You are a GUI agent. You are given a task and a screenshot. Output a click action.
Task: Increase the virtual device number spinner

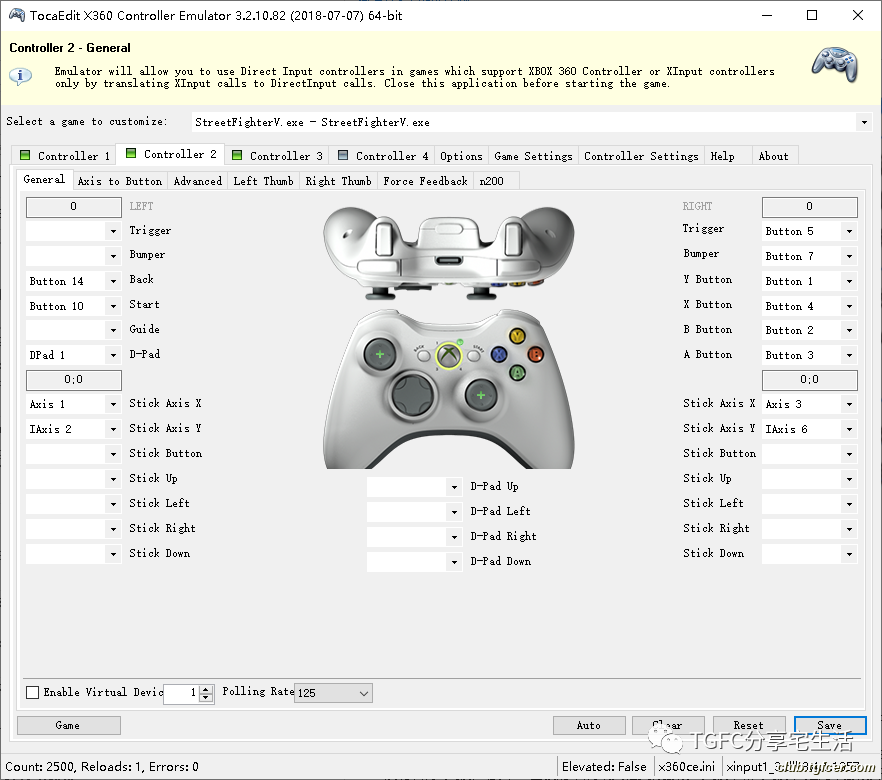206,689
